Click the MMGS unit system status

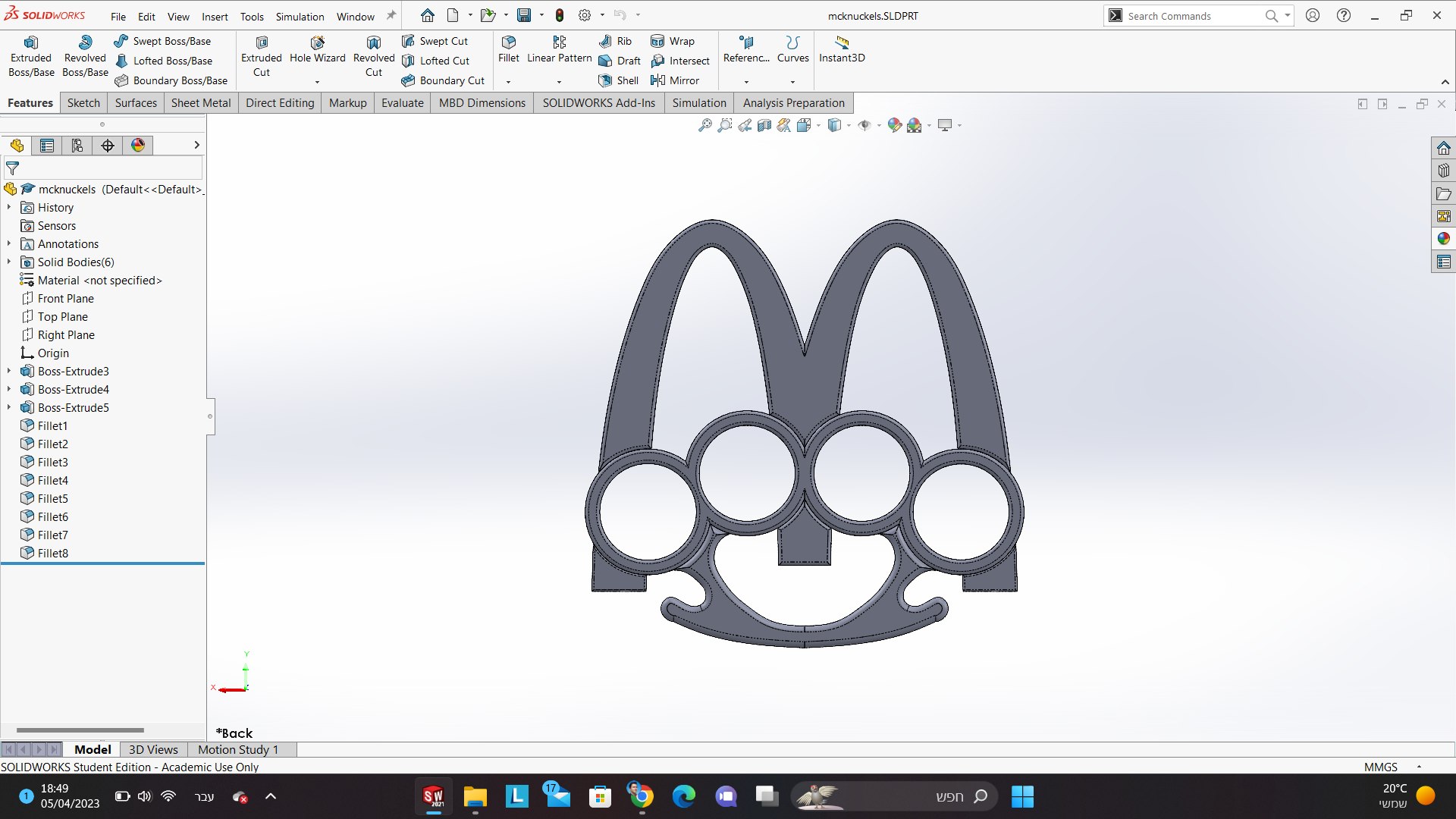pyautogui.click(x=1380, y=767)
